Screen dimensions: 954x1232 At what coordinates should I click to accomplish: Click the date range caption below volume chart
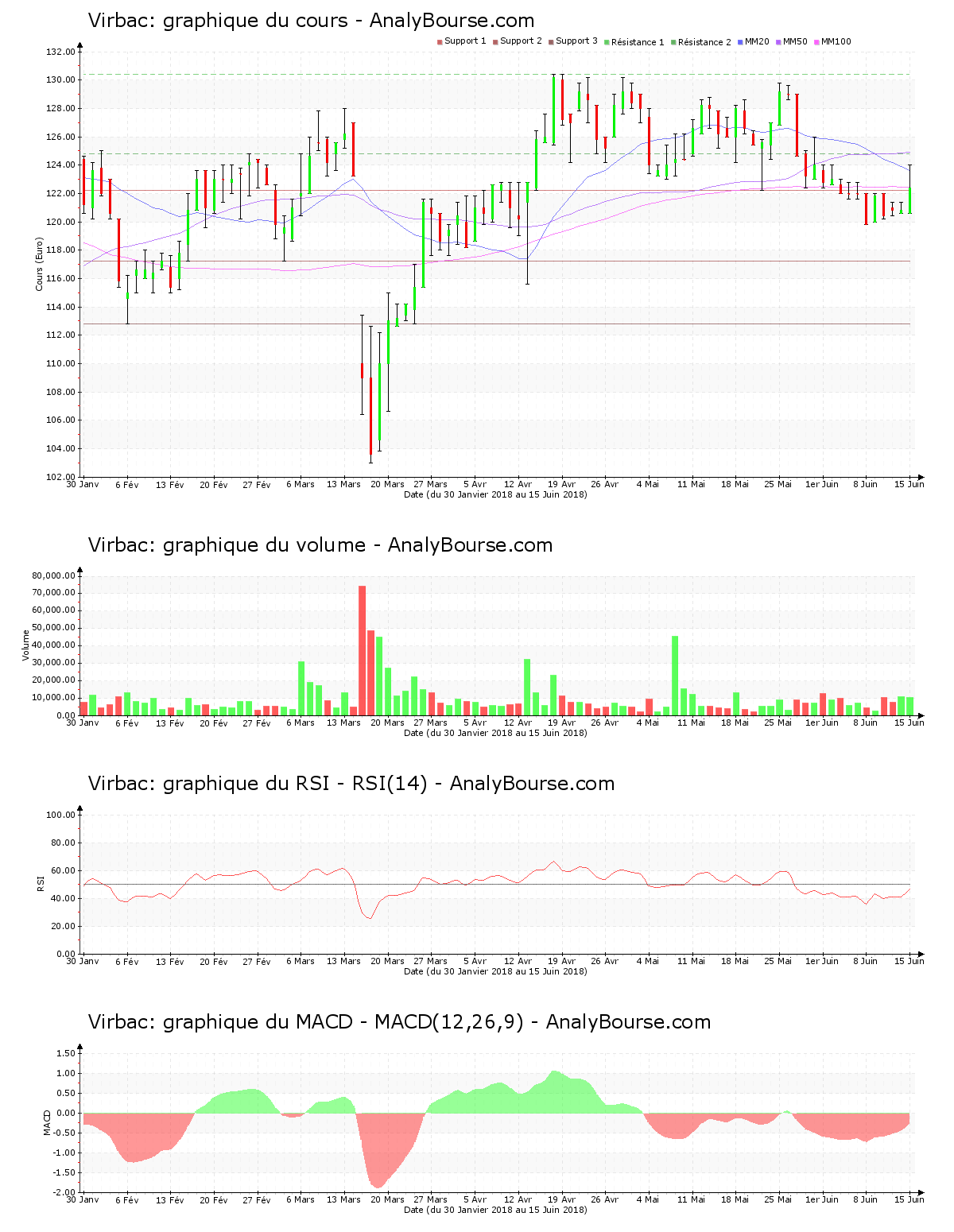[x=495, y=733]
